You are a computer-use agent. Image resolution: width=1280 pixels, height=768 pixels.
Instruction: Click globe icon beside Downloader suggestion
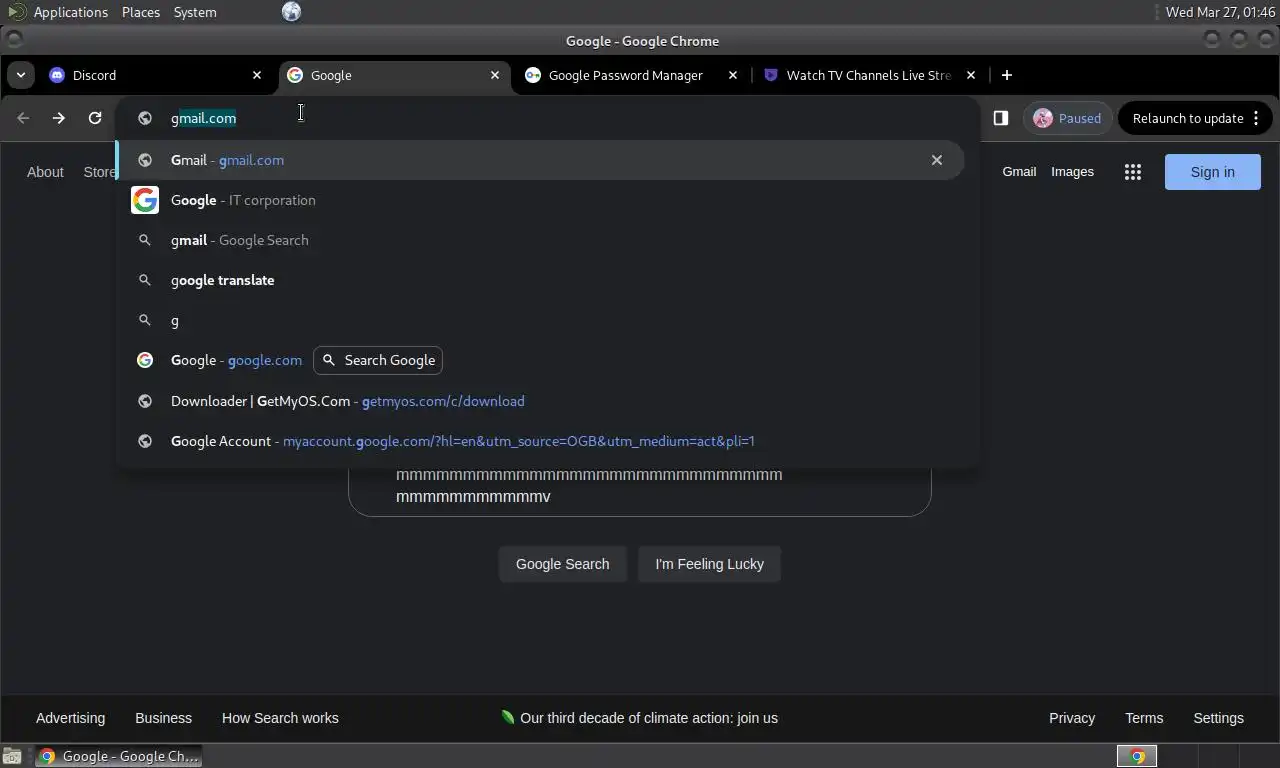click(x=145, y=401)
